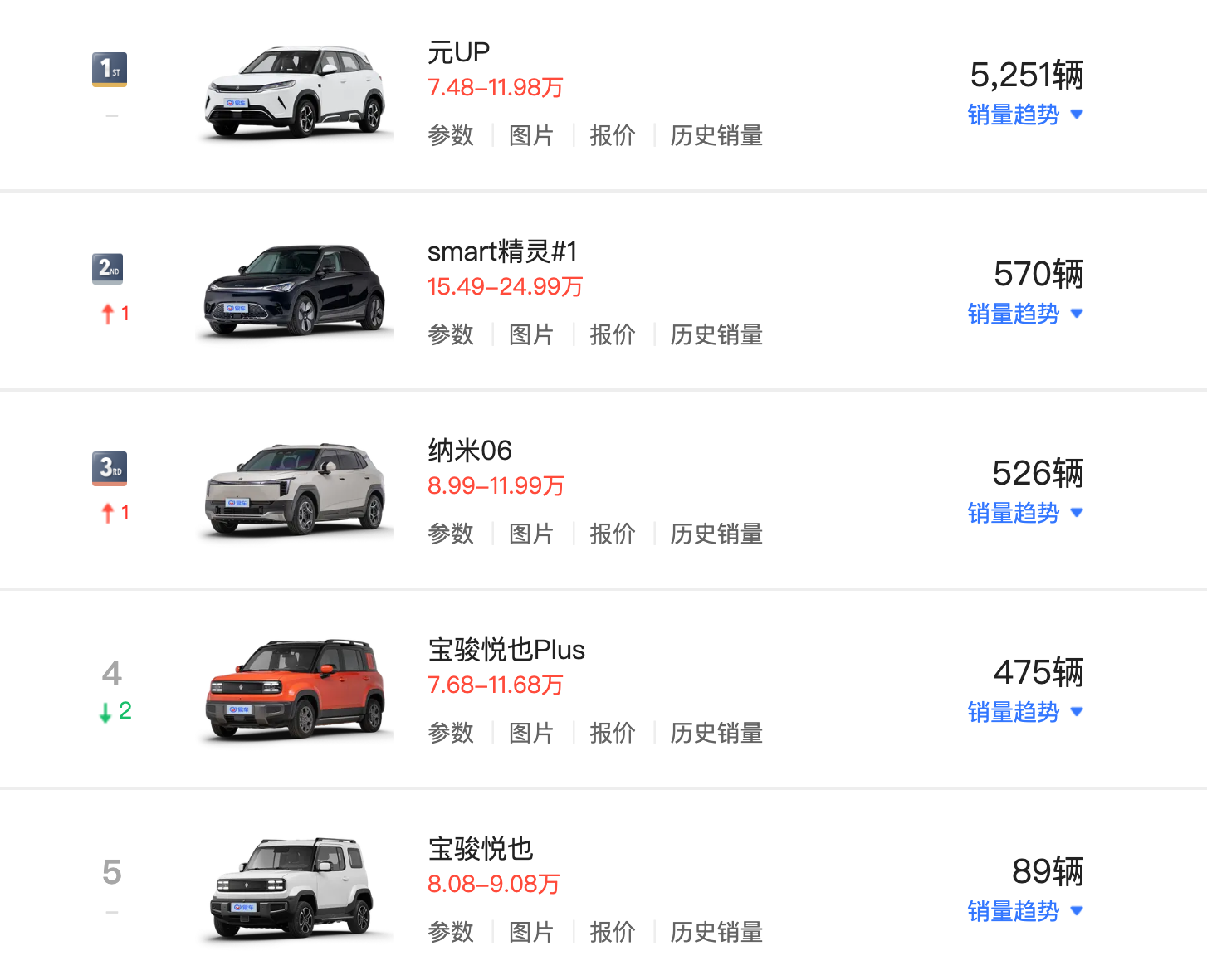Screen dimensions: 1207x980
Task: Expand 销量趋势 for smart精灵#1
Action: [1024, 314]
